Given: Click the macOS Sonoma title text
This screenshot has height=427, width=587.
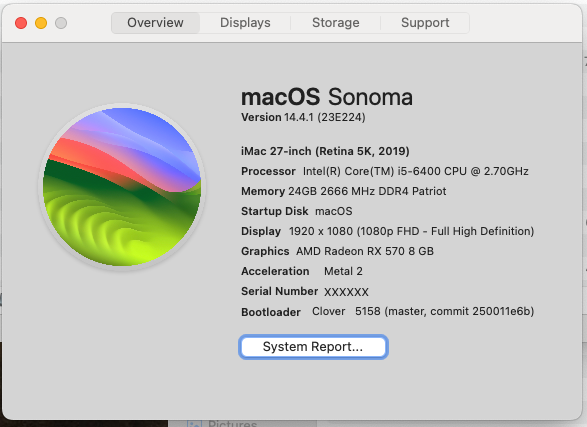Looking at the screenshot, I should pyautogui.click(x=327, y=97).
